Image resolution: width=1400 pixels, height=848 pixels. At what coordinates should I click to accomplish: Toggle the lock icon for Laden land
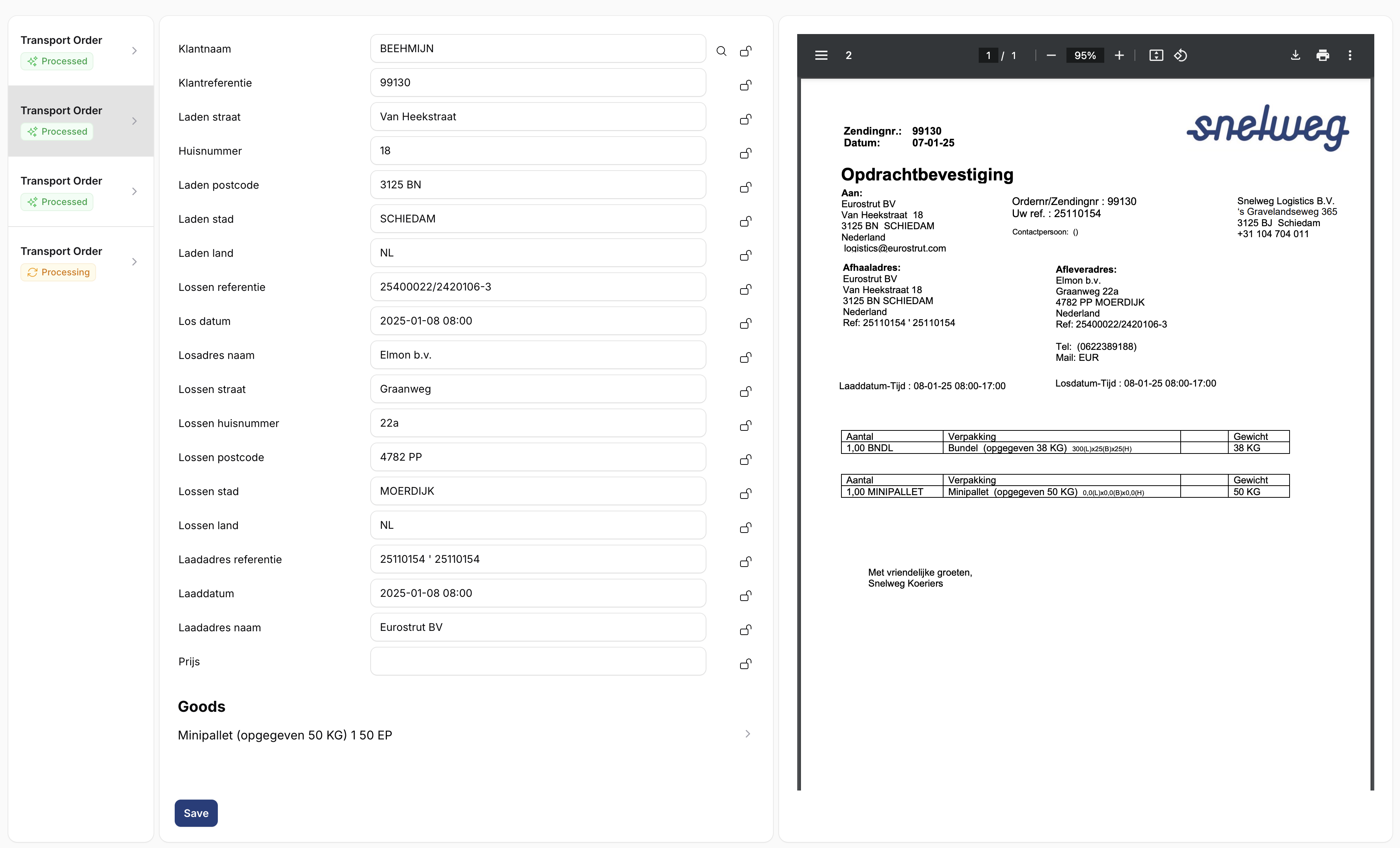[x=745, y=256]
